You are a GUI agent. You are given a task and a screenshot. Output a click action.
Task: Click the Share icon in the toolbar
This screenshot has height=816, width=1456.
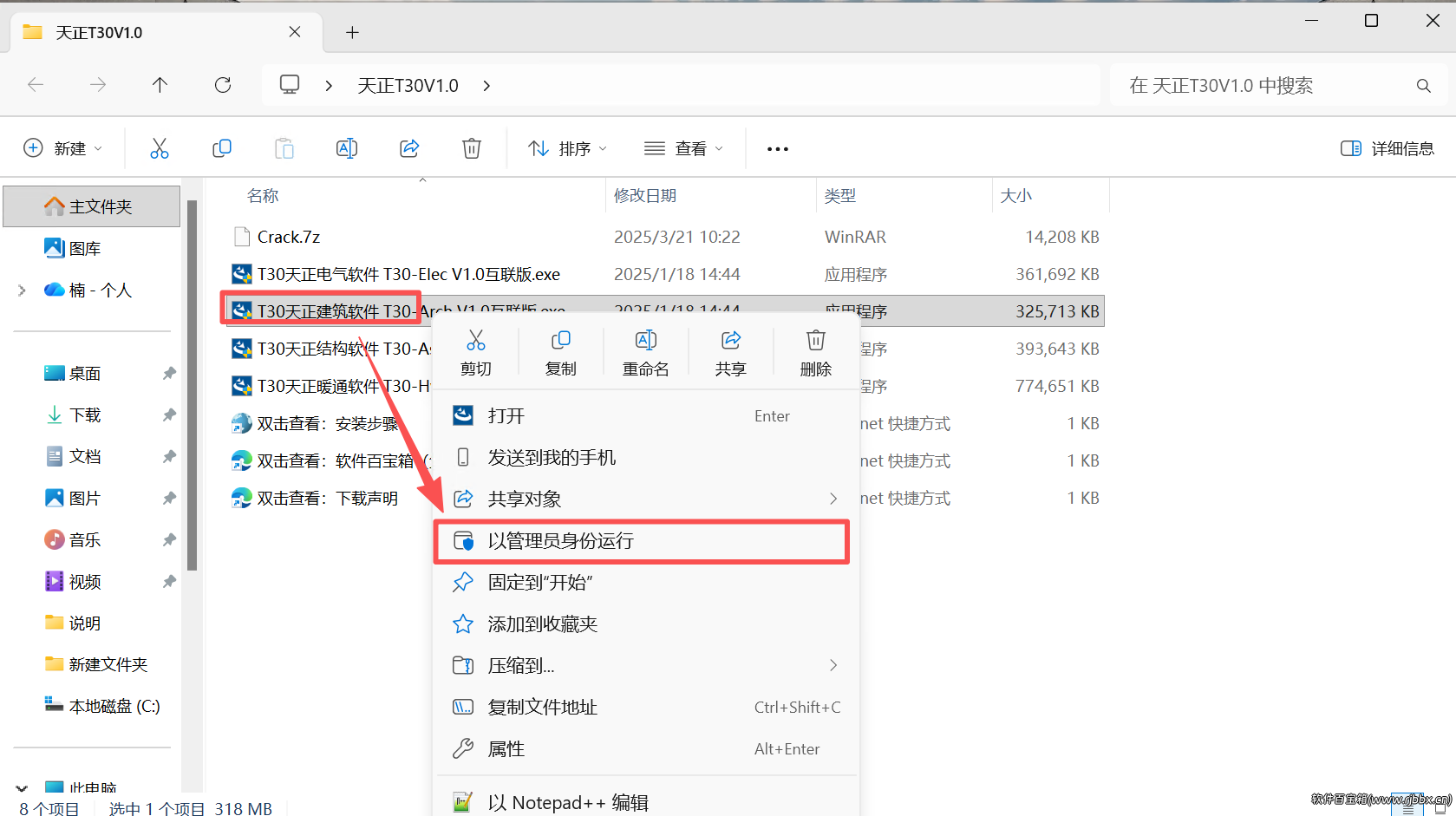coord(409,148)
